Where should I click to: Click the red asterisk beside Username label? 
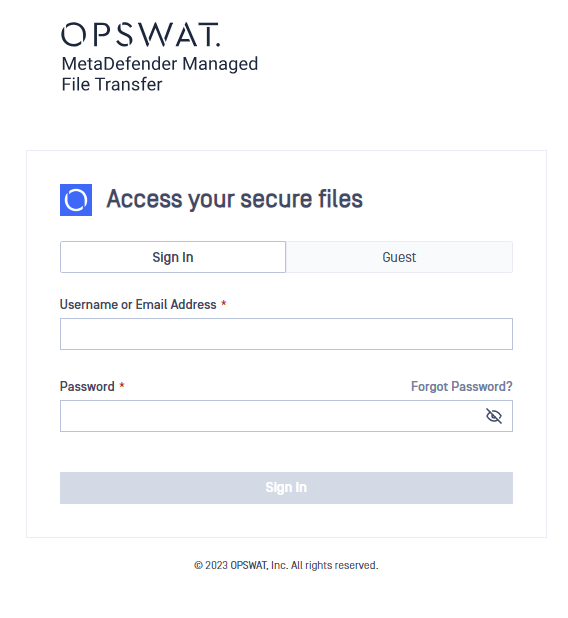[223, 303]
